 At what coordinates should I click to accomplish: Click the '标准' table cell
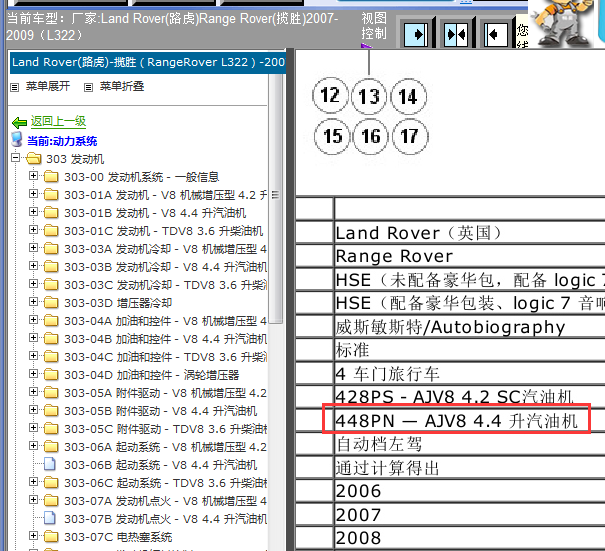click(x=470, y=350)
